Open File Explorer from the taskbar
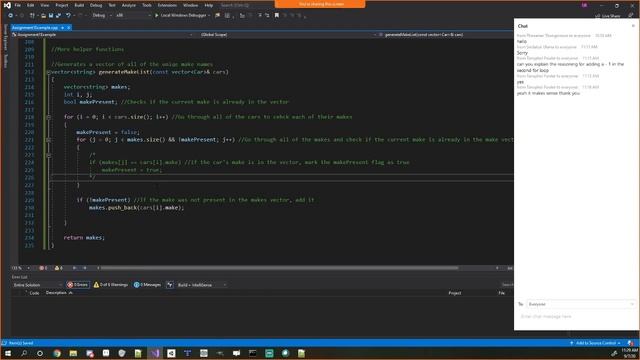Viewport: 640px width, 360px height. pos(73,353)
